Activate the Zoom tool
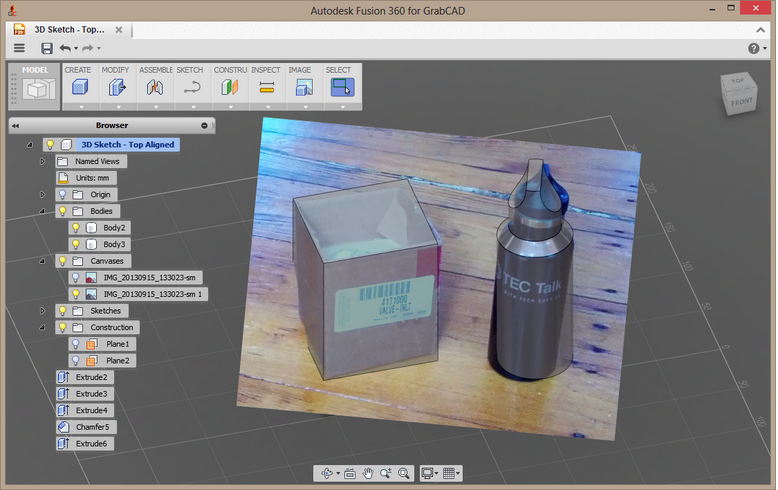This screenshot has width=778, height=490. click(x=386, y=473)
